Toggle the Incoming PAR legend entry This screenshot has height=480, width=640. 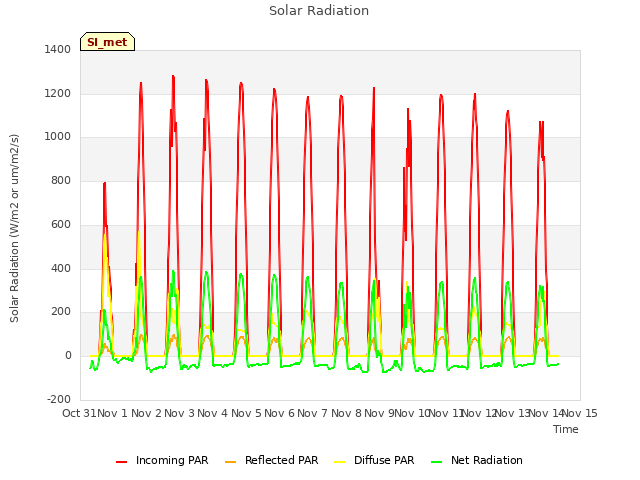click(x=162, y=460)
